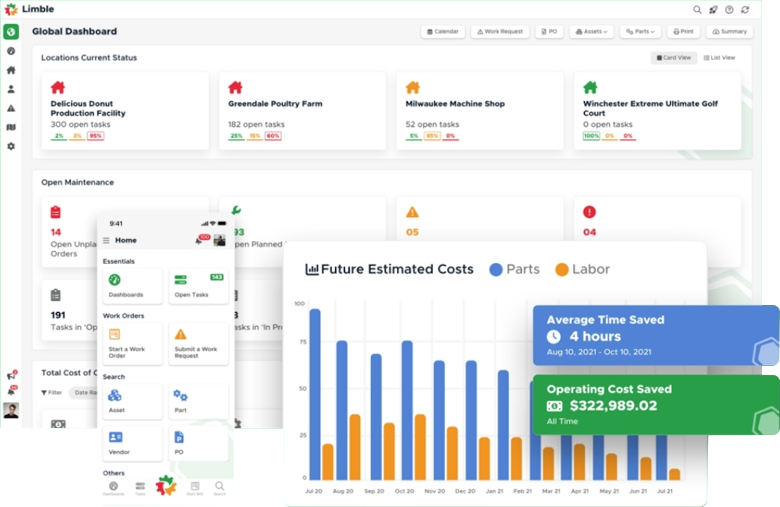780x507 pixels.
Task: Click the gray clipboard icon above 191
Action: [x=56, y=295]
